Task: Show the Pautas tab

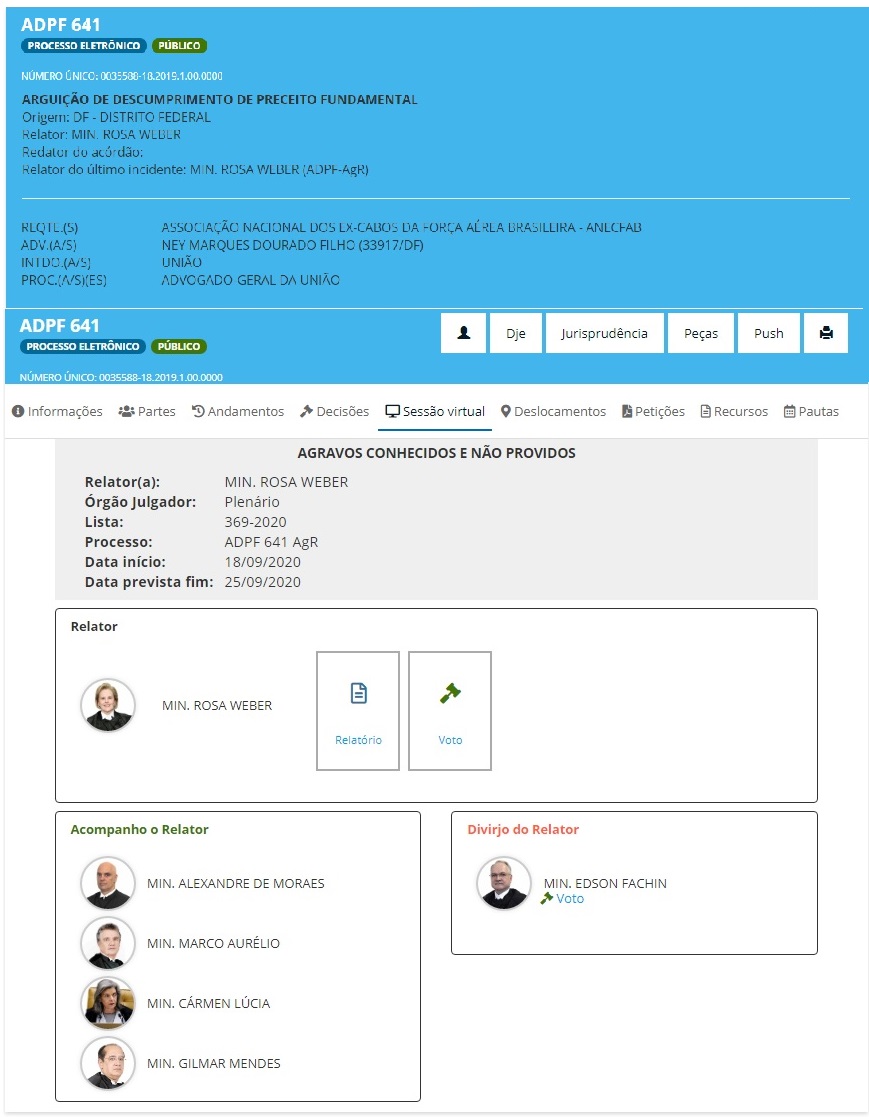Action: [x=811, y=411]
